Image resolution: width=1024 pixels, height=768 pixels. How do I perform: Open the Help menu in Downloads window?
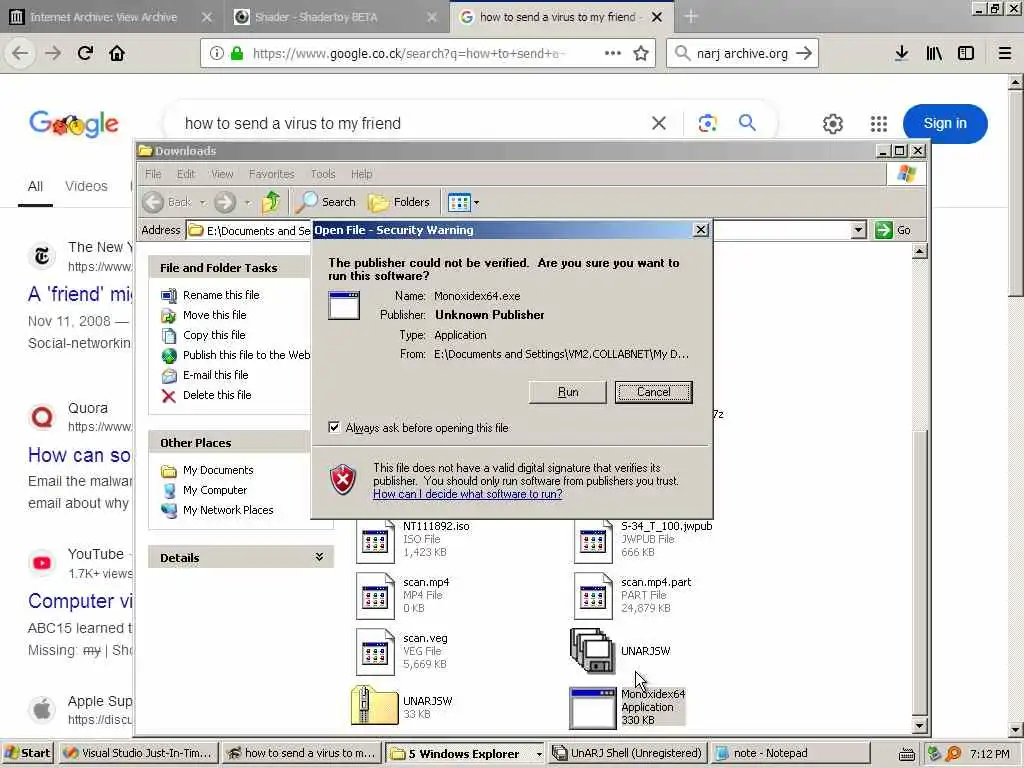(x=361, y=174)
